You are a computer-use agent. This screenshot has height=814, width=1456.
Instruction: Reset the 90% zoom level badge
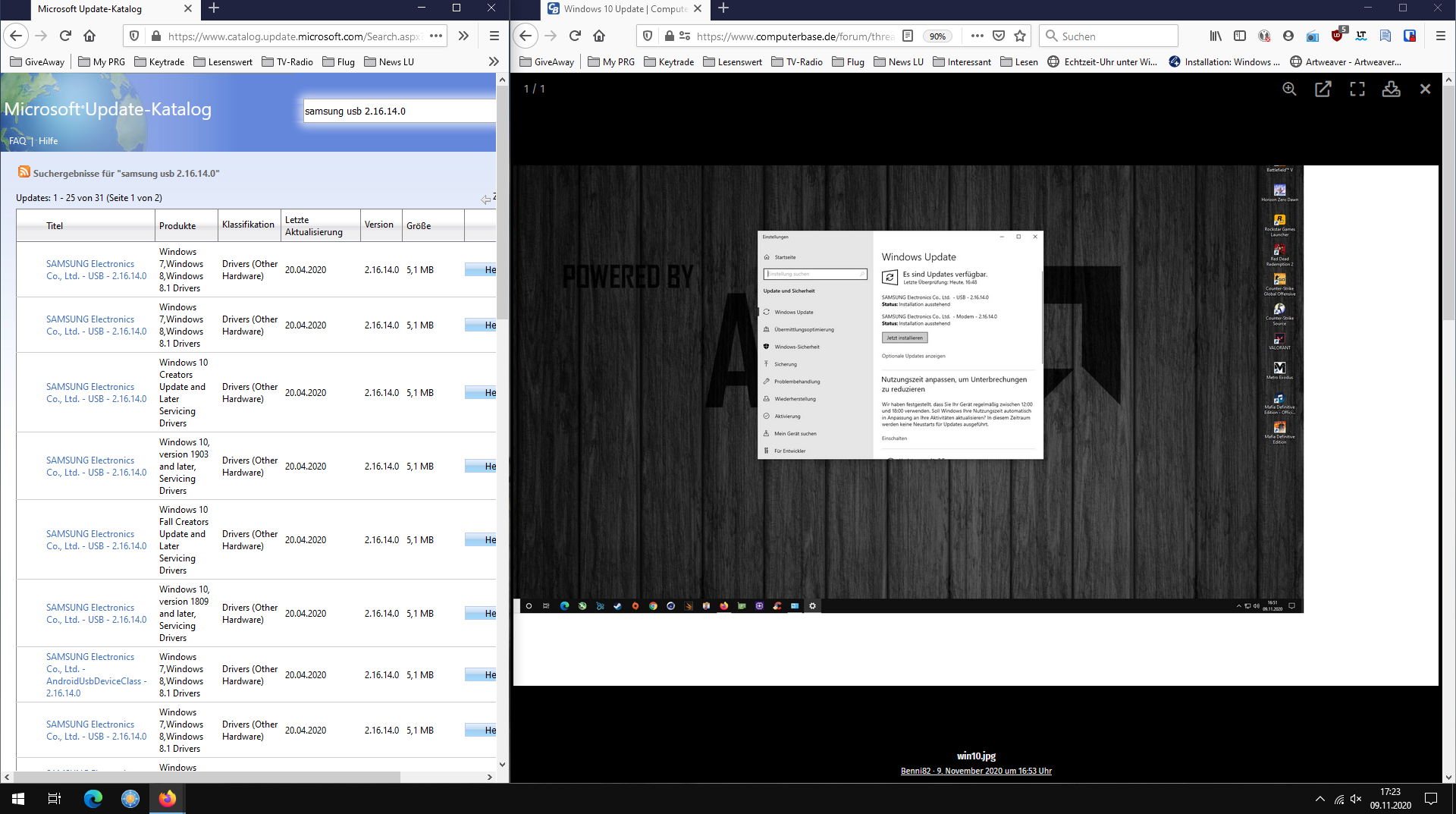(938, 36)
